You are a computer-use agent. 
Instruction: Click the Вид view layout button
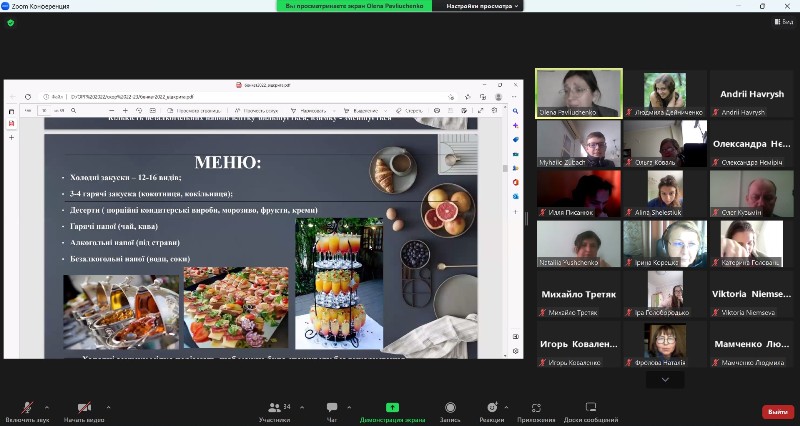(x=784, y=22)
